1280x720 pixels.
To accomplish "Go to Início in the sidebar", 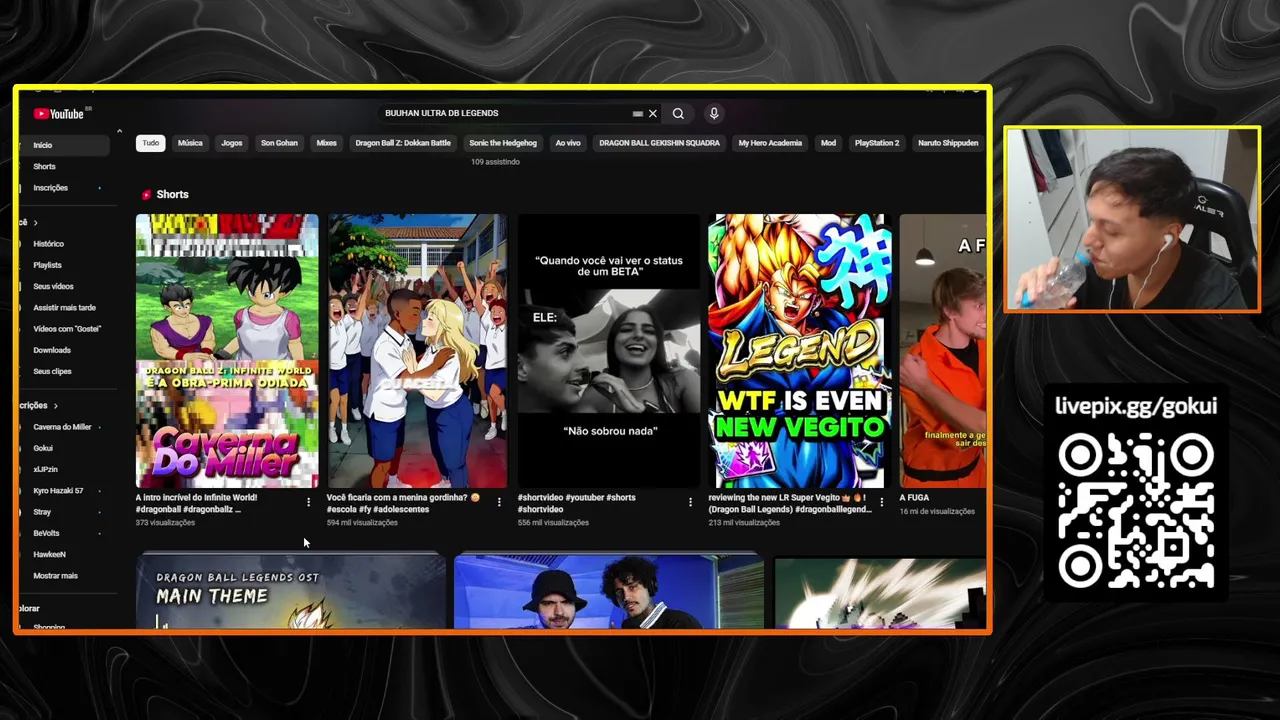I will [x=64, y=146].
